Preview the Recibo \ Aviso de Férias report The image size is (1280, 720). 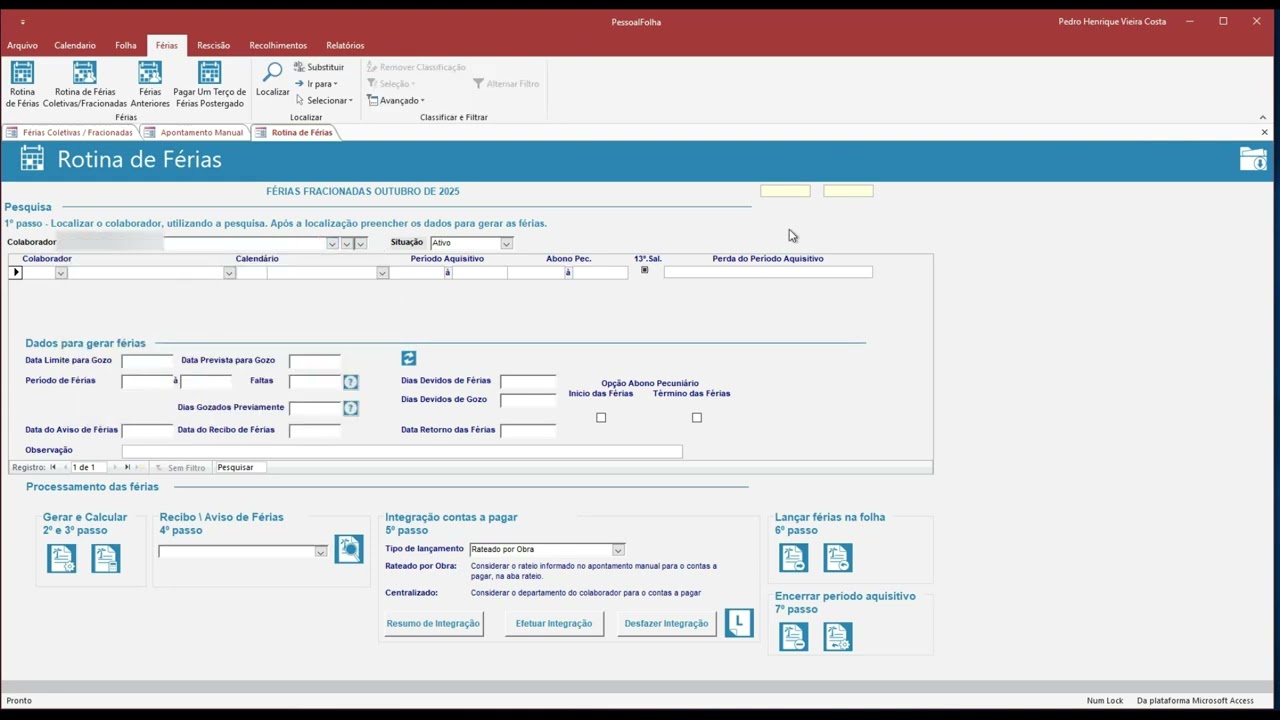(349, 548)
